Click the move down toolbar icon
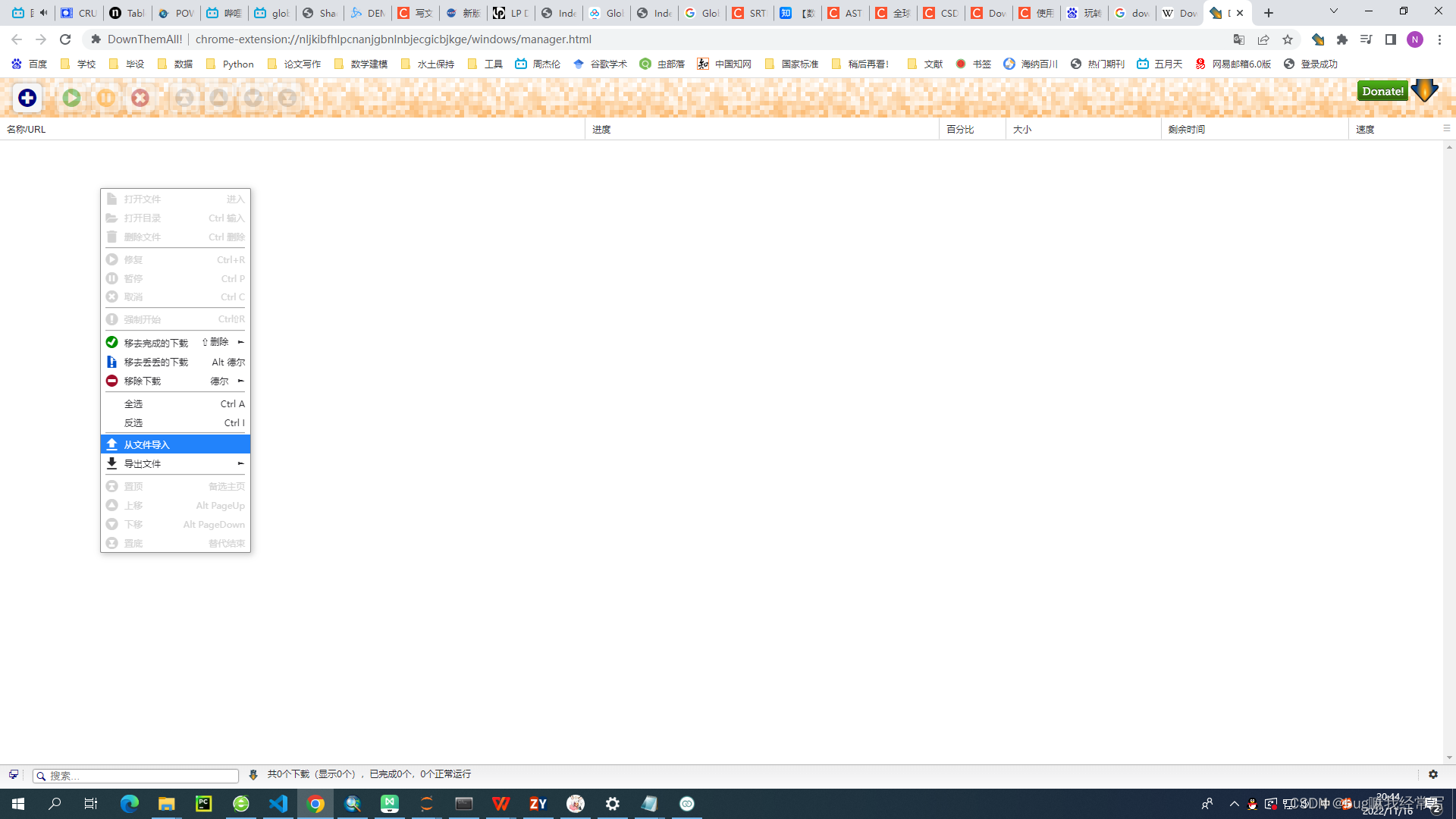 point(253,98)
